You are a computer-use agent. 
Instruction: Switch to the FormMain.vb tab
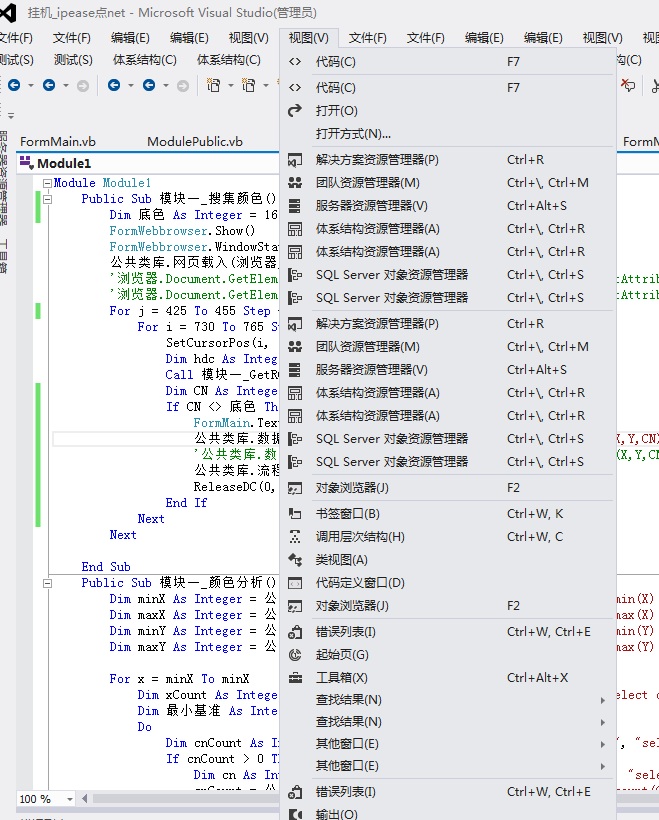click(x=58, y=141)
